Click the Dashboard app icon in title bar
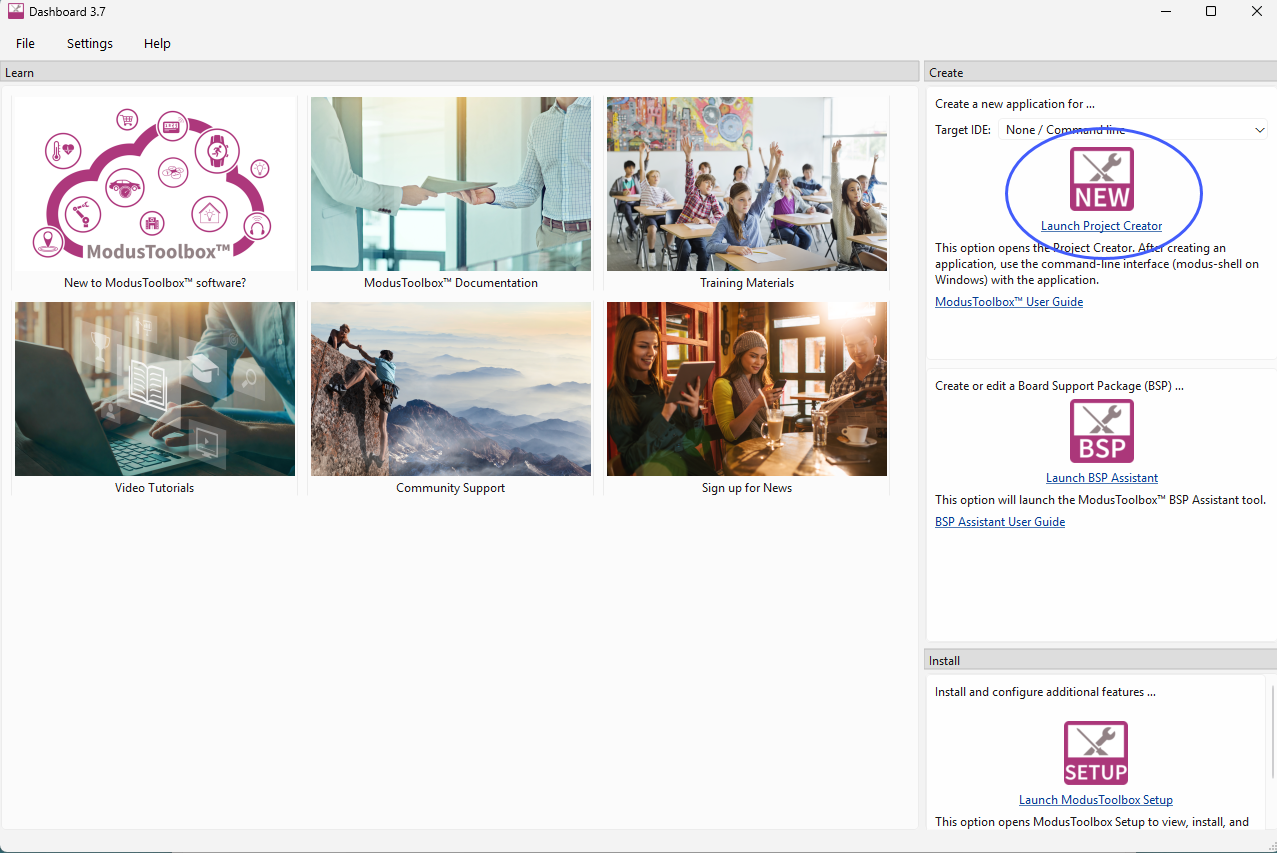Image resolution: width=1277 pixels, height=853 pixels. (x=16, y=12)
